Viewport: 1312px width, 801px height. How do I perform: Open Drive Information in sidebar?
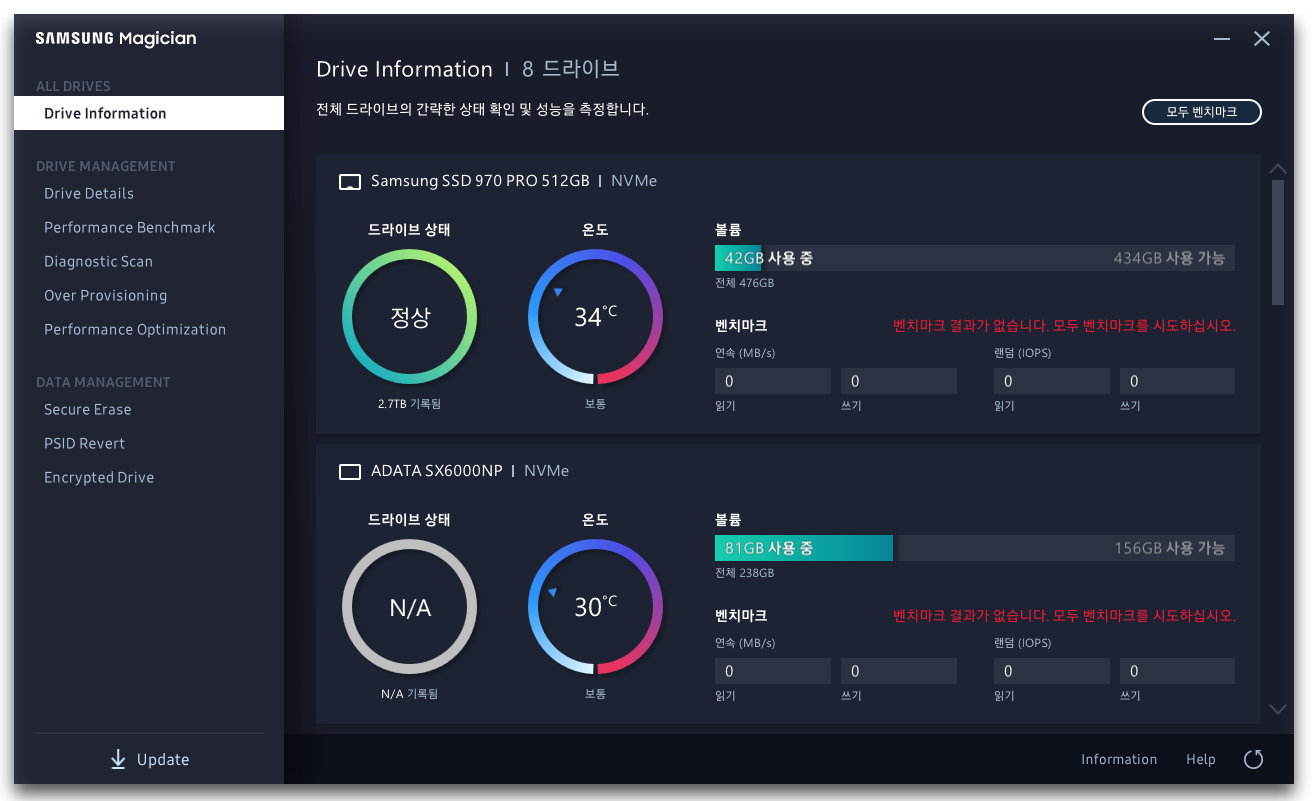(149, 113)
